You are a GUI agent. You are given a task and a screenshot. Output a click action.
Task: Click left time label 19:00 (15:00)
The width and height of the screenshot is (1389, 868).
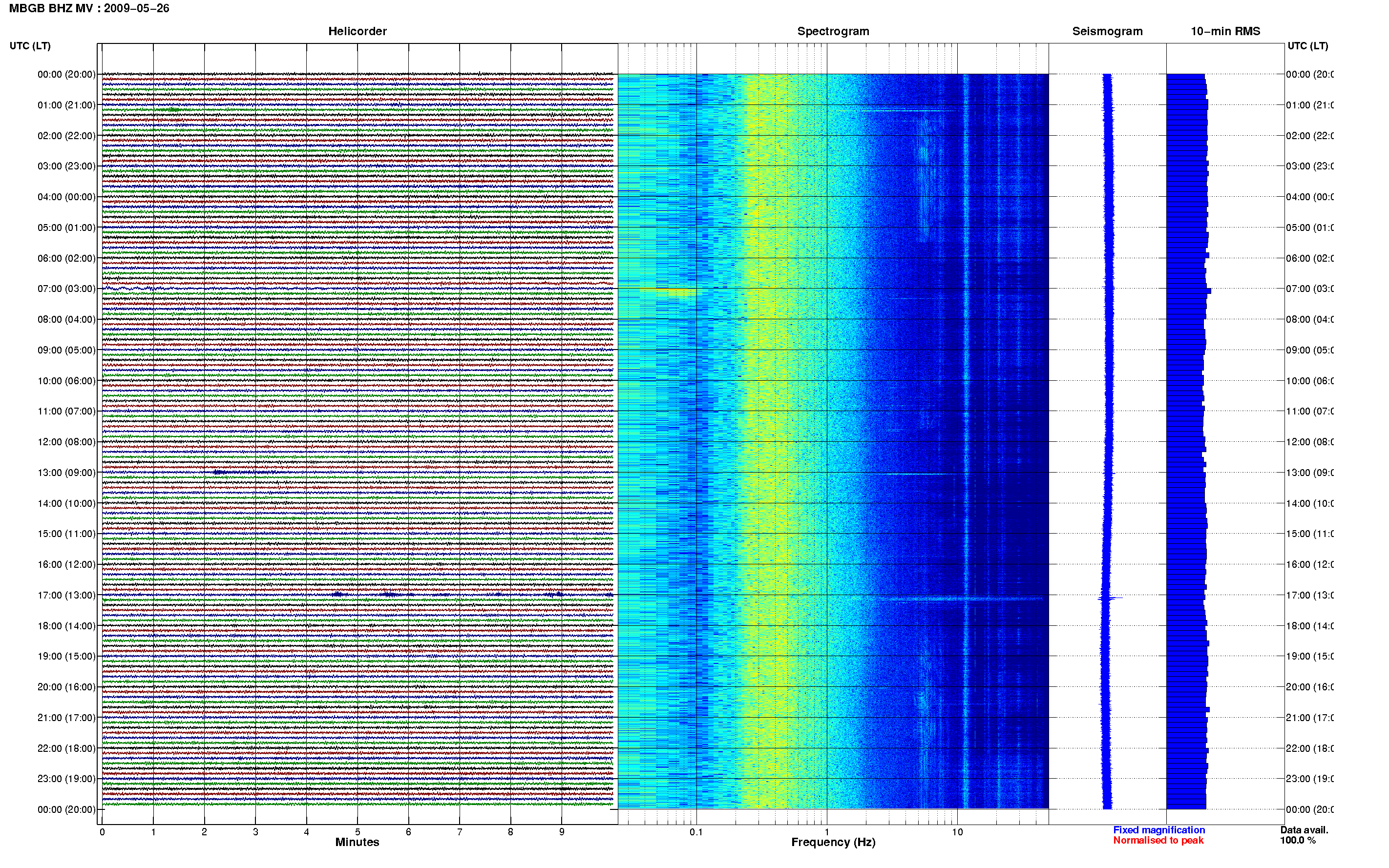pyautogui.click(x=66, y=656)
